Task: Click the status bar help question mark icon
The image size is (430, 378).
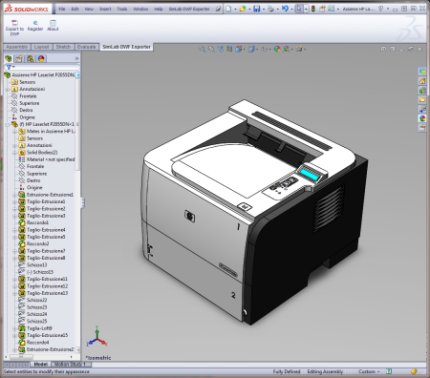Action: (389, 371)
